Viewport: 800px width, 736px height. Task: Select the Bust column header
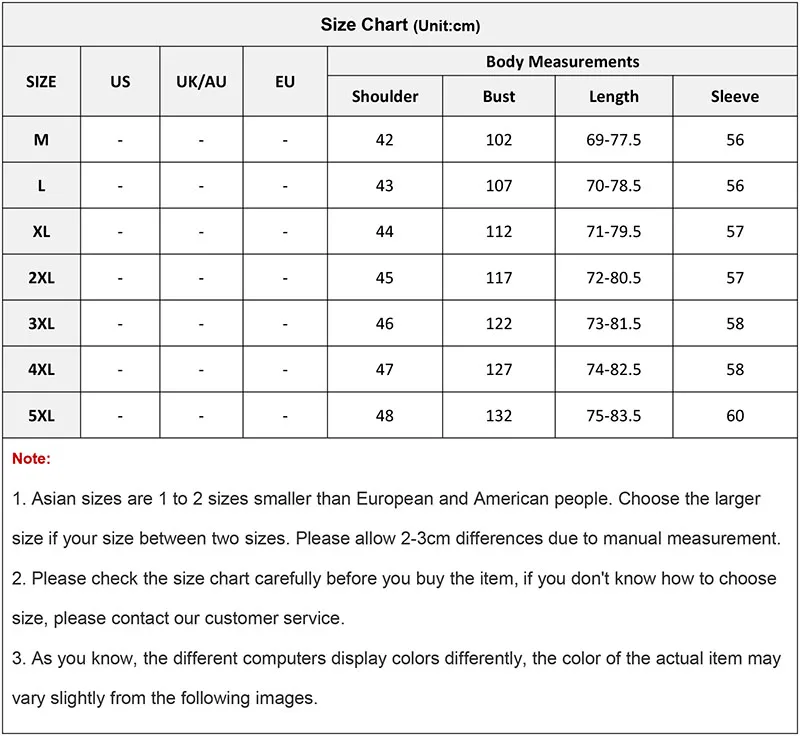coord(498,96)
